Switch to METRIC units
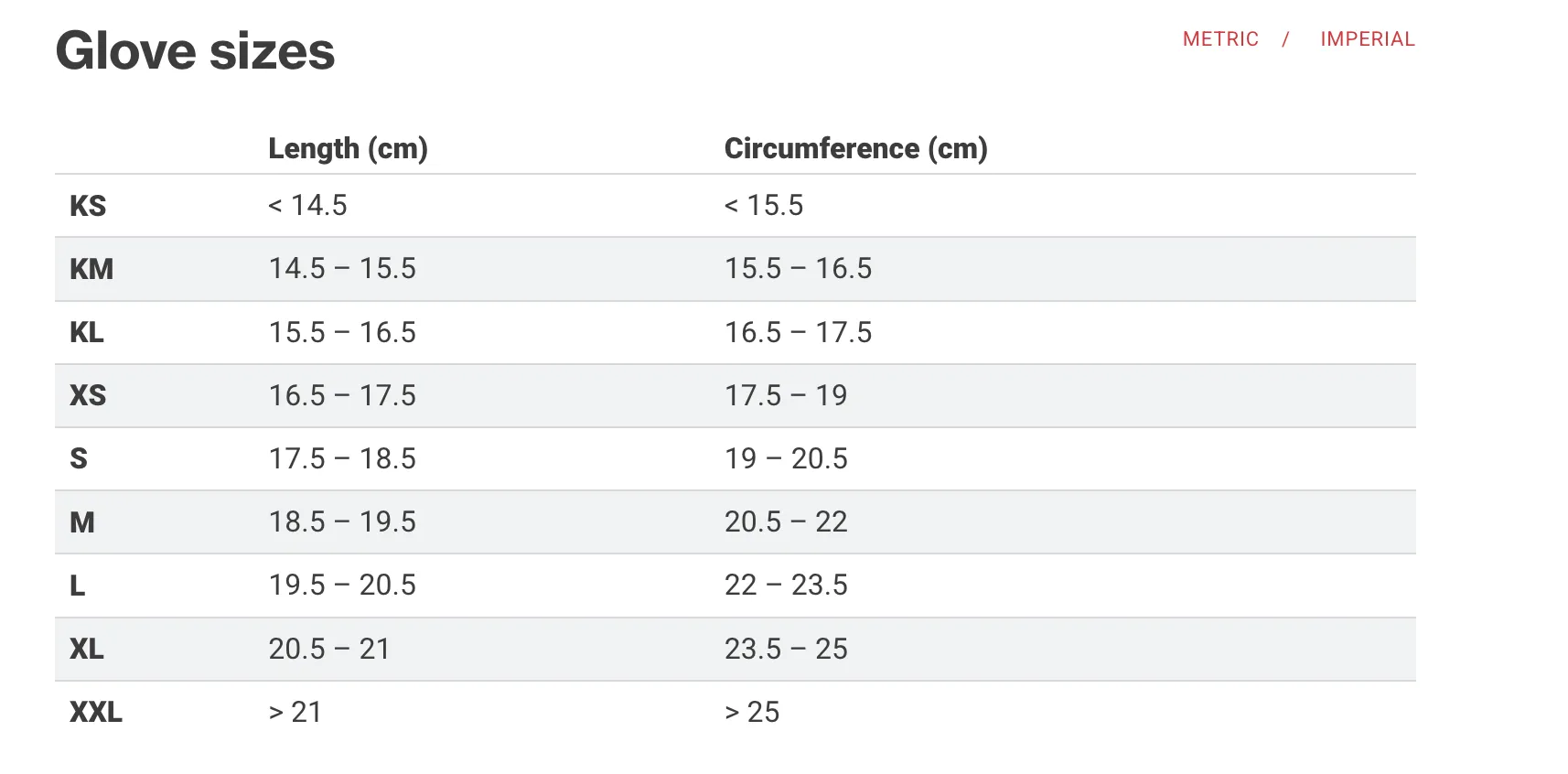The image size is (1568, 774). click(x=1220, y=39)
